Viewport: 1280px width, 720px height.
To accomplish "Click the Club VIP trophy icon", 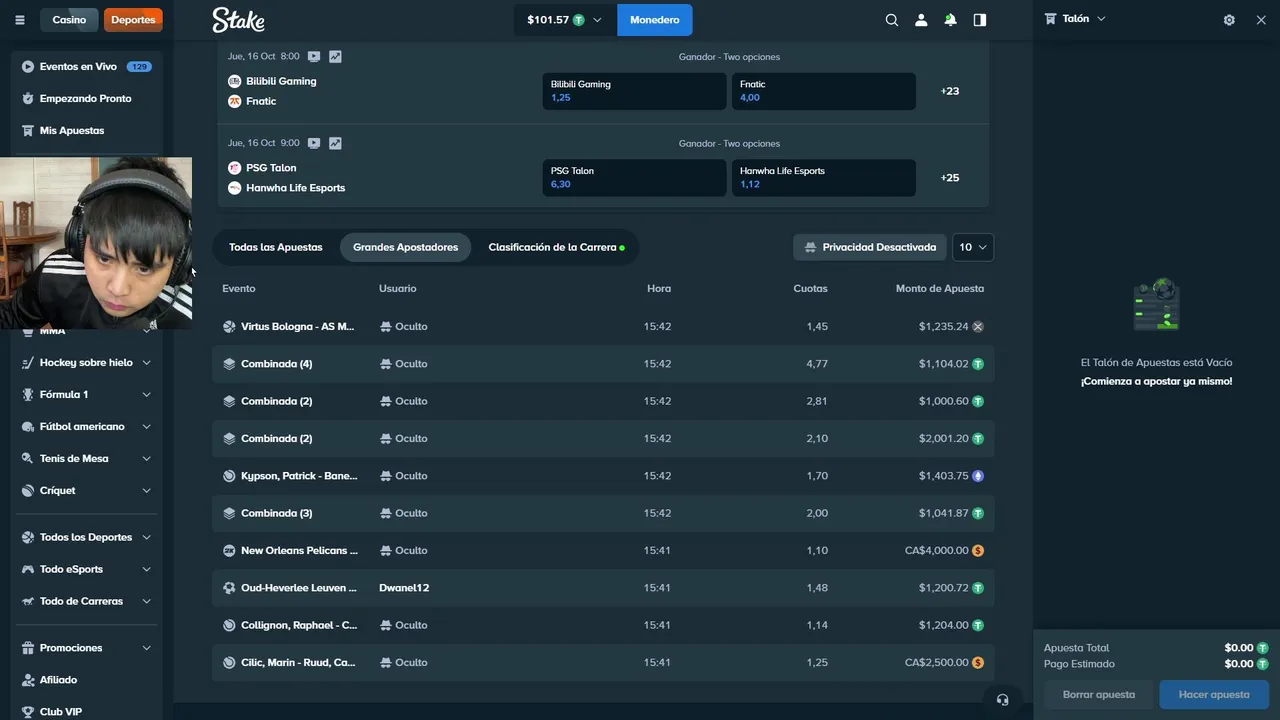I will [28, 712].
